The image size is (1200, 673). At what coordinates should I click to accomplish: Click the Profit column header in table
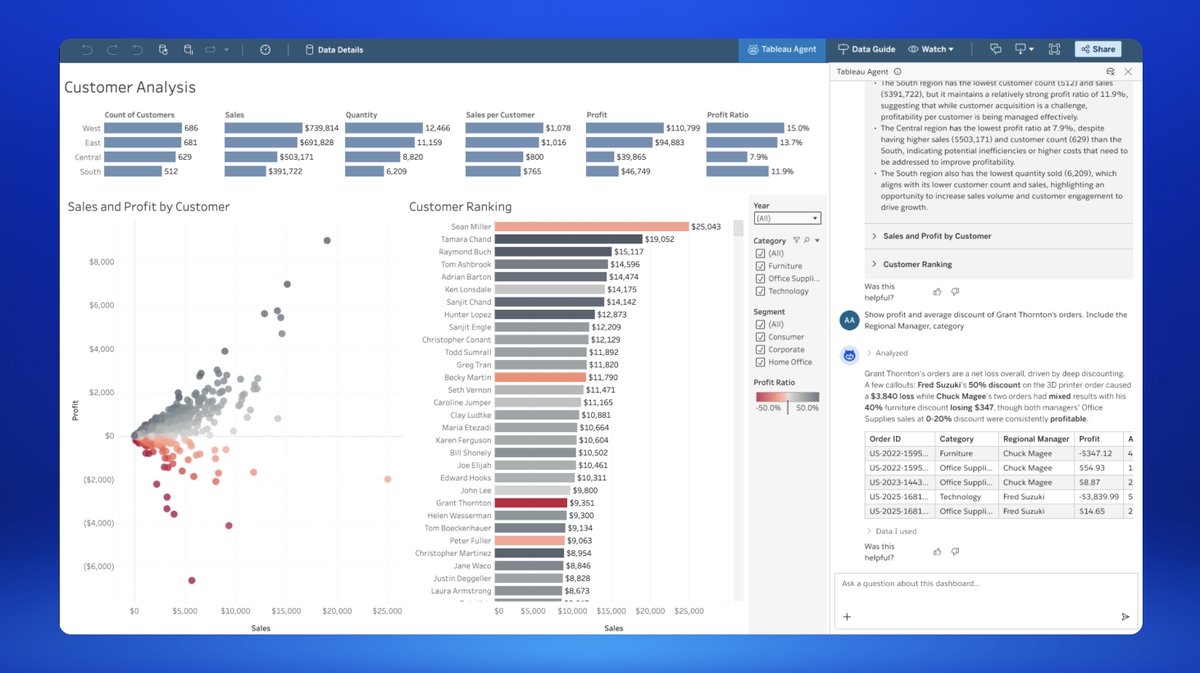[1098, 438]
